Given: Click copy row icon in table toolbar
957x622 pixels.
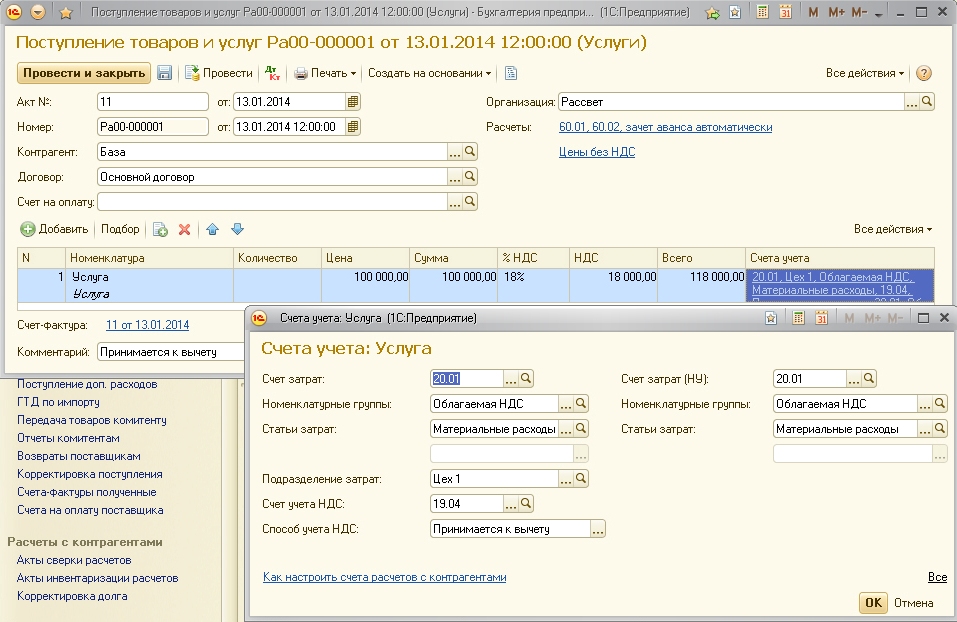Looking at the screenshot, I should tap(161, 230).
